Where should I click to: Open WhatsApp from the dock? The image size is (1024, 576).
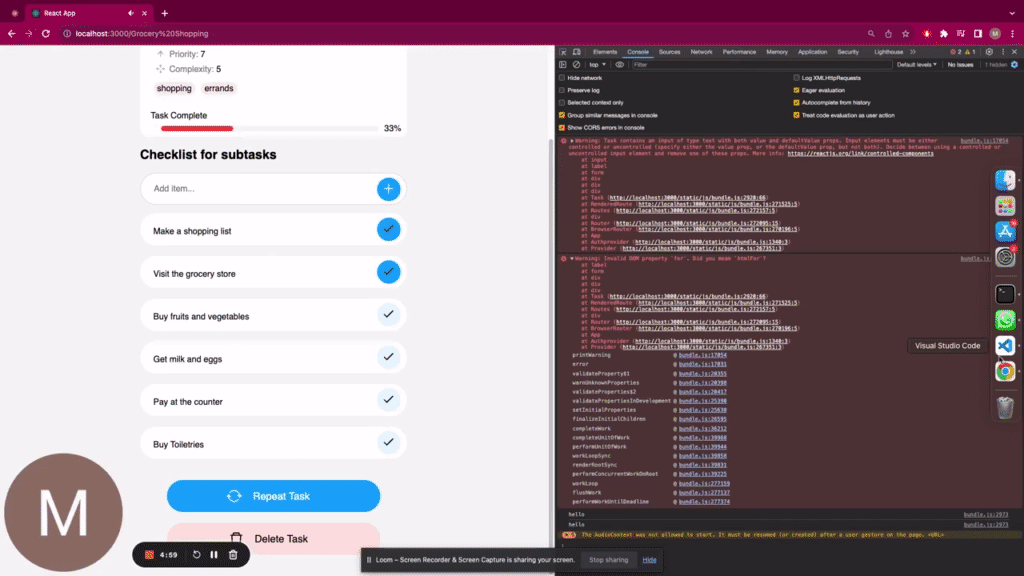1004,320
